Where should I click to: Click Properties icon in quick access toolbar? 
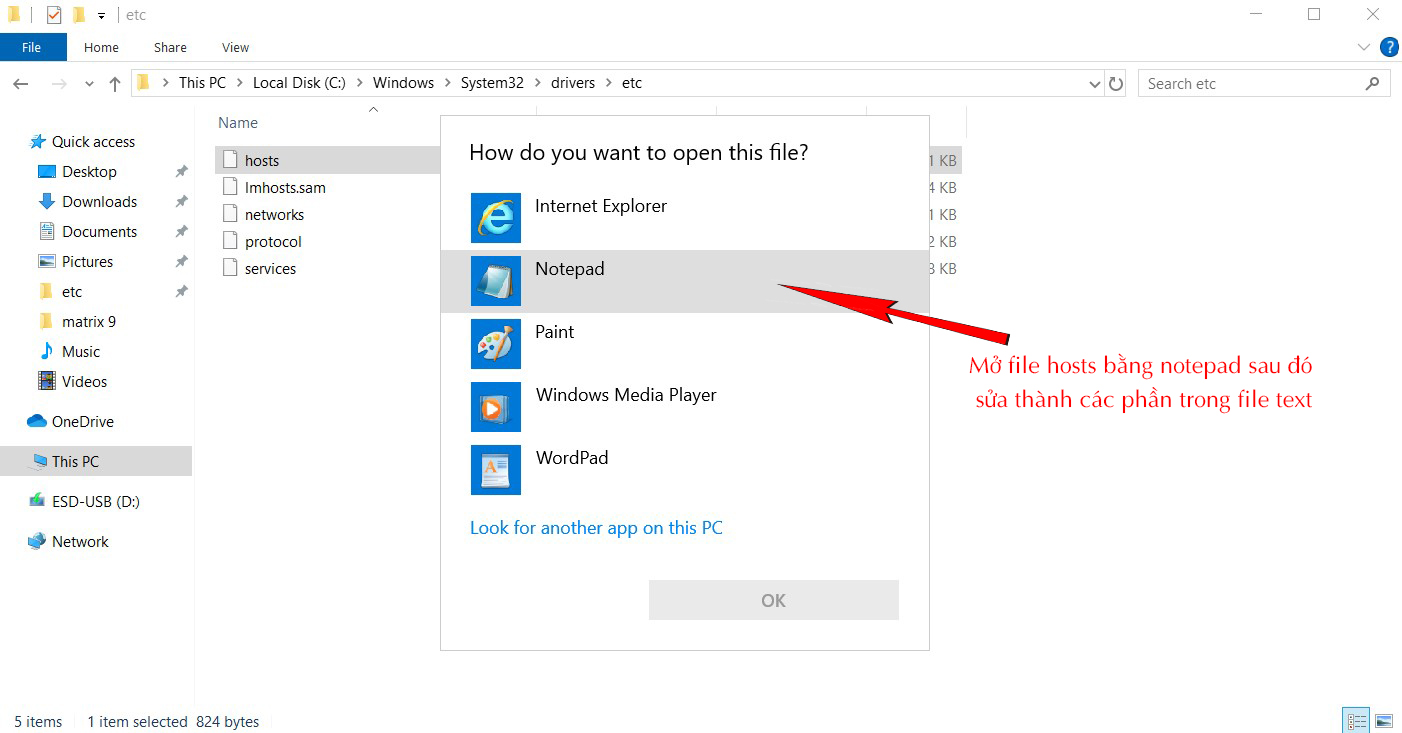point(54,15)
